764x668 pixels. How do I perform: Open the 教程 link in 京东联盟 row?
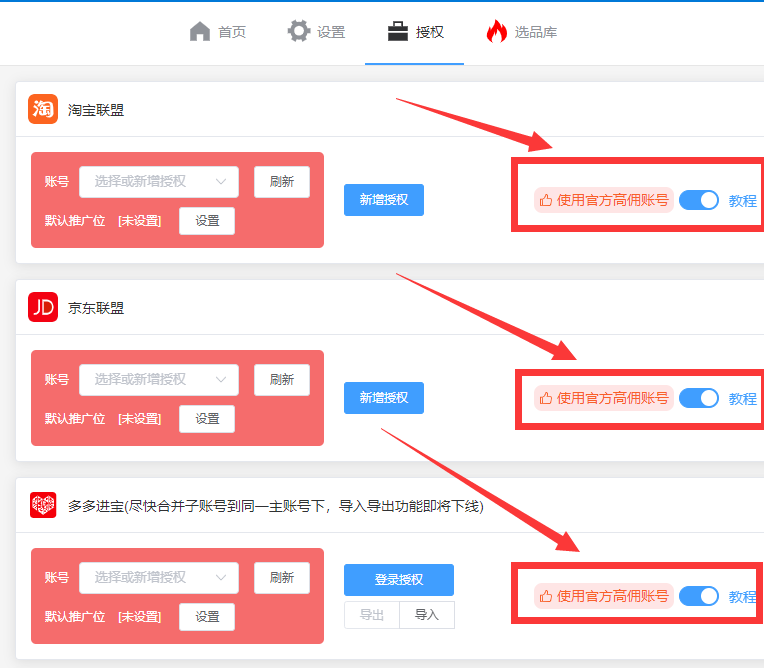743,399
